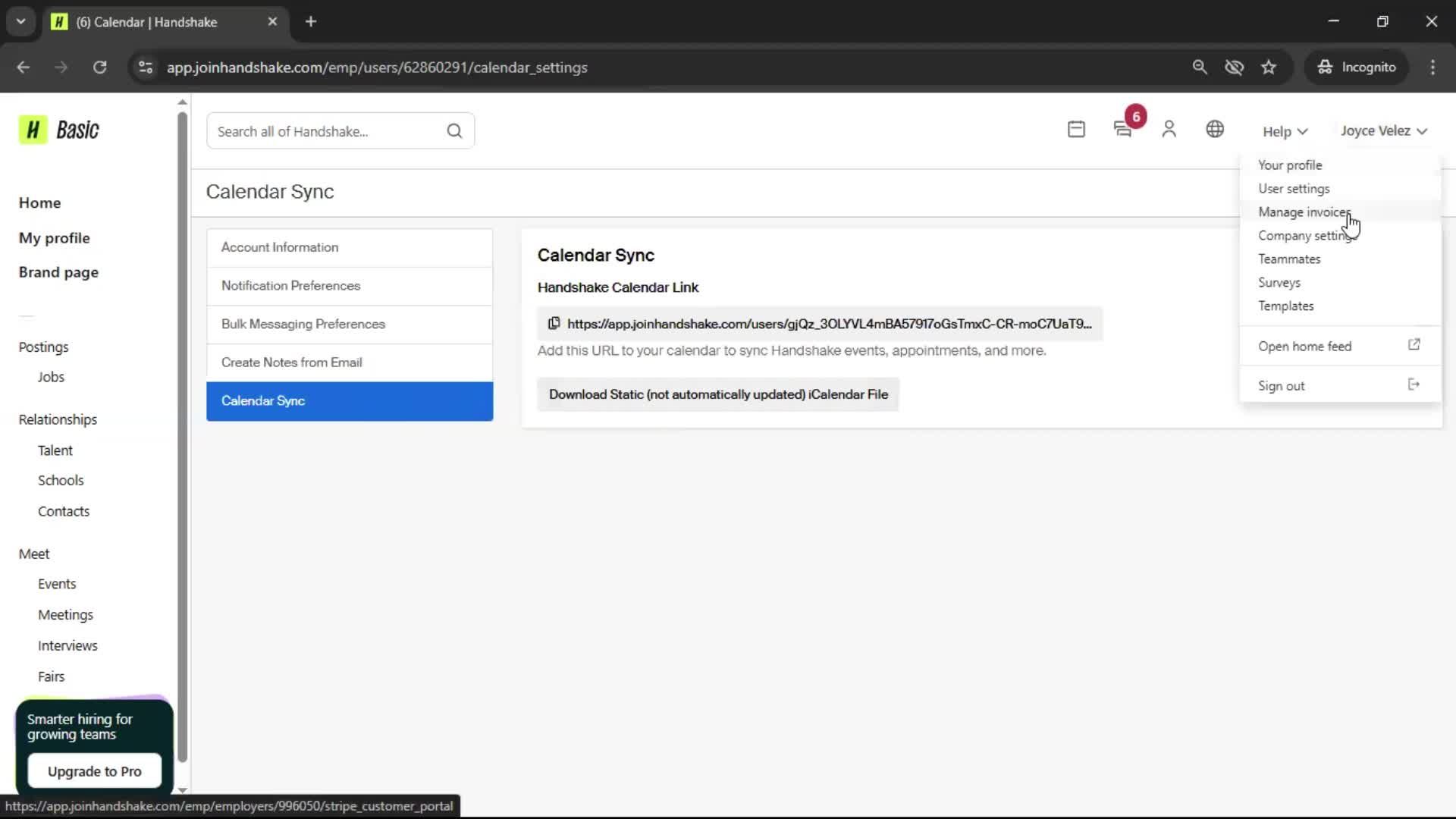Open Create Notes from Email tab
This screenshot has height=819, width=1456.
point(350,362)
